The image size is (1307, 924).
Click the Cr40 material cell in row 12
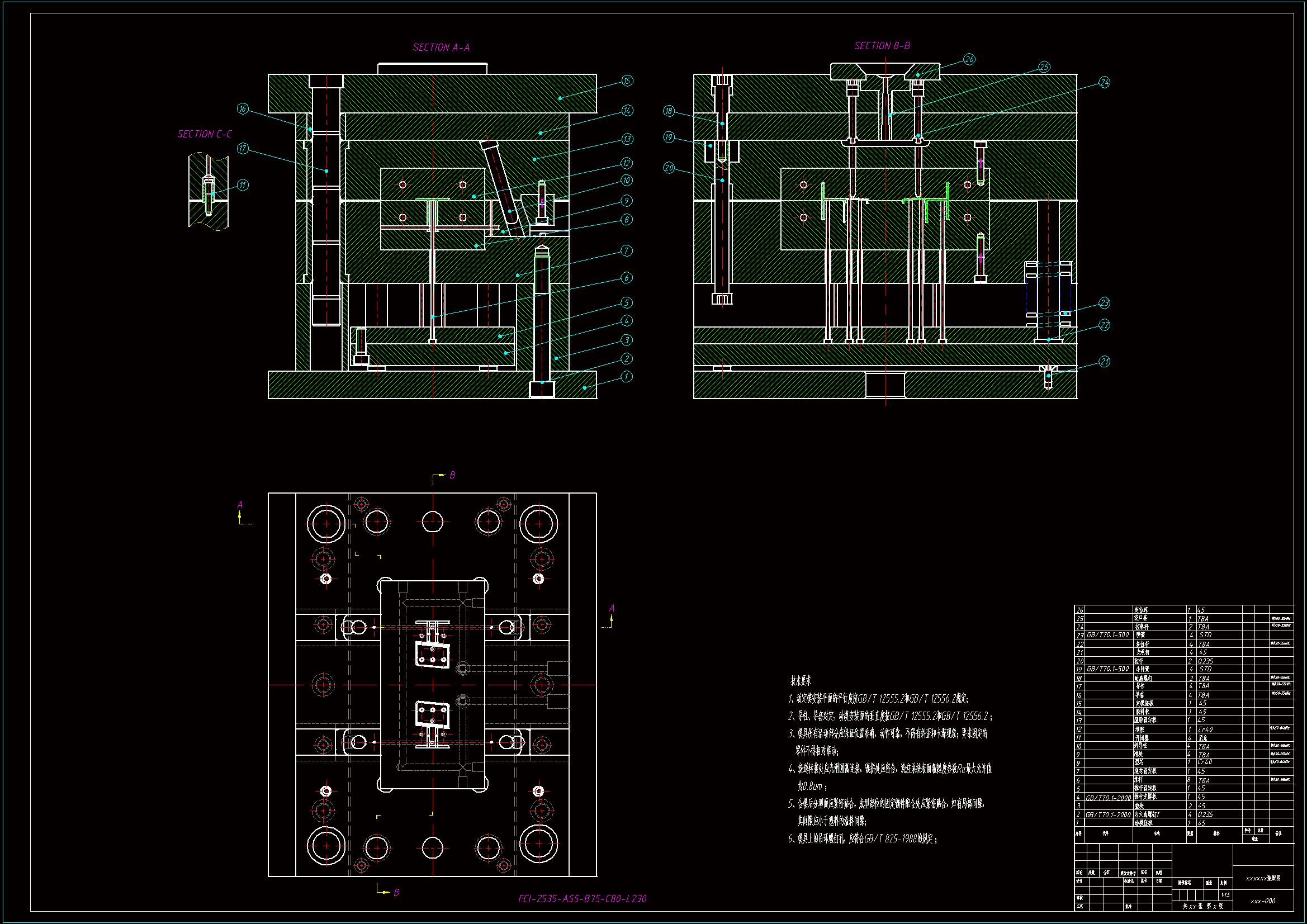(x=1205, y=729)
